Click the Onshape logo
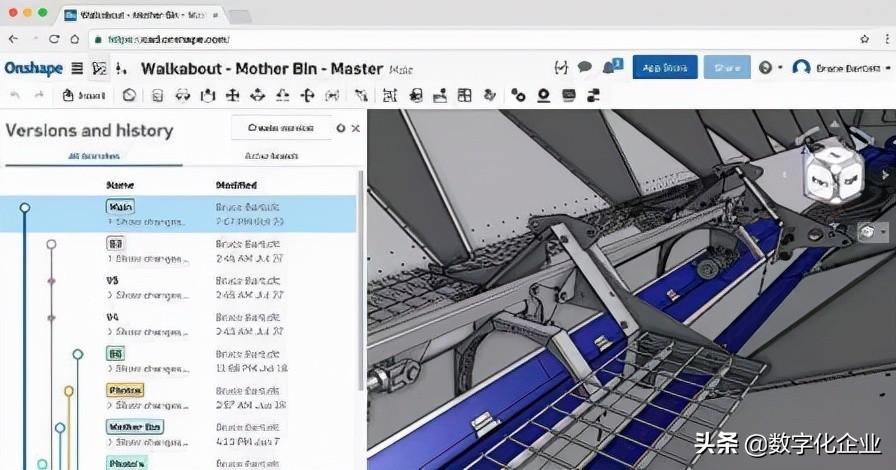The height and width of the screenshot is (470, 896). (x=34, y=68)
